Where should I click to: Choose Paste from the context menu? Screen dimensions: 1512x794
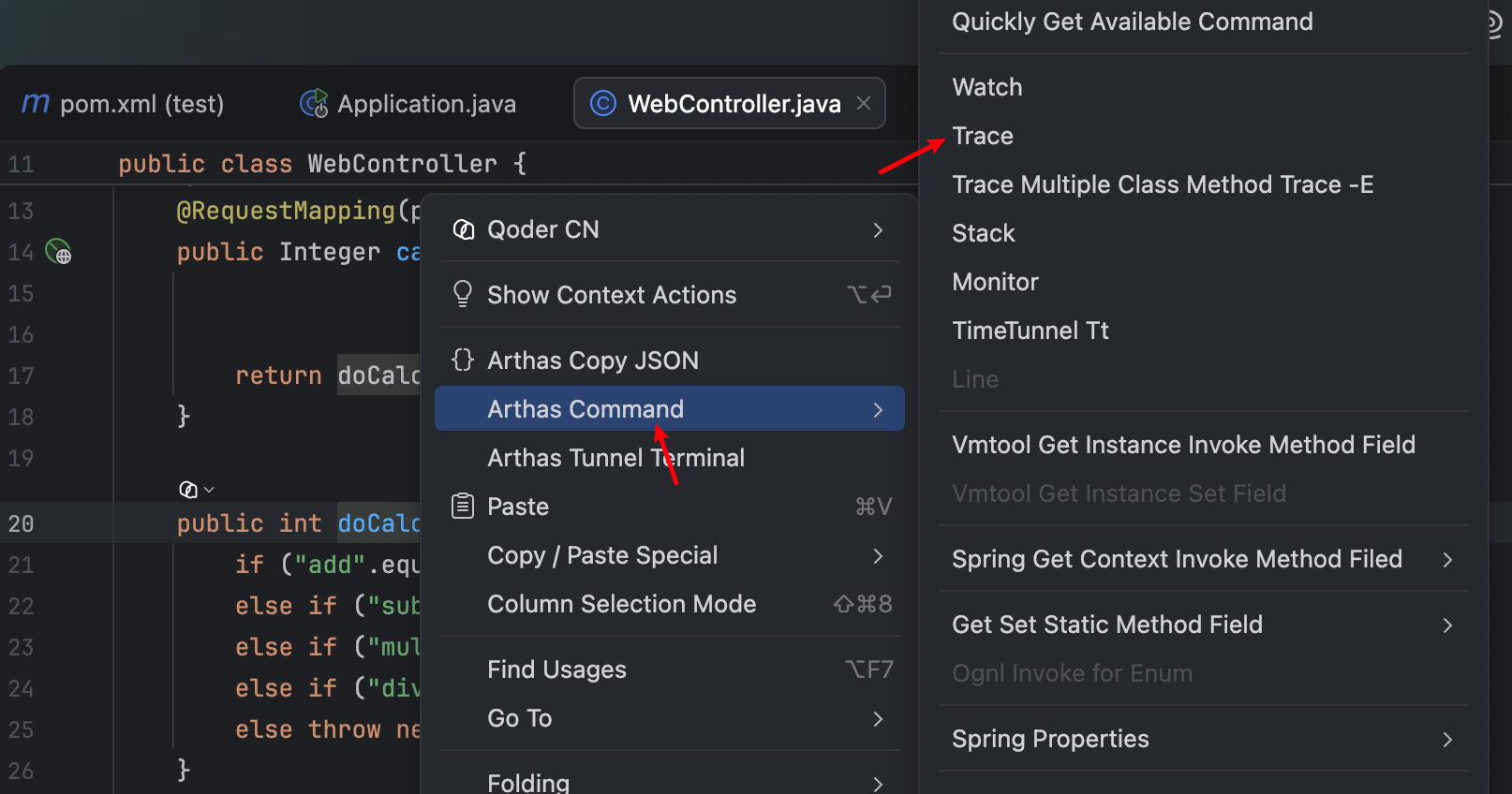[x=670, y=507]
